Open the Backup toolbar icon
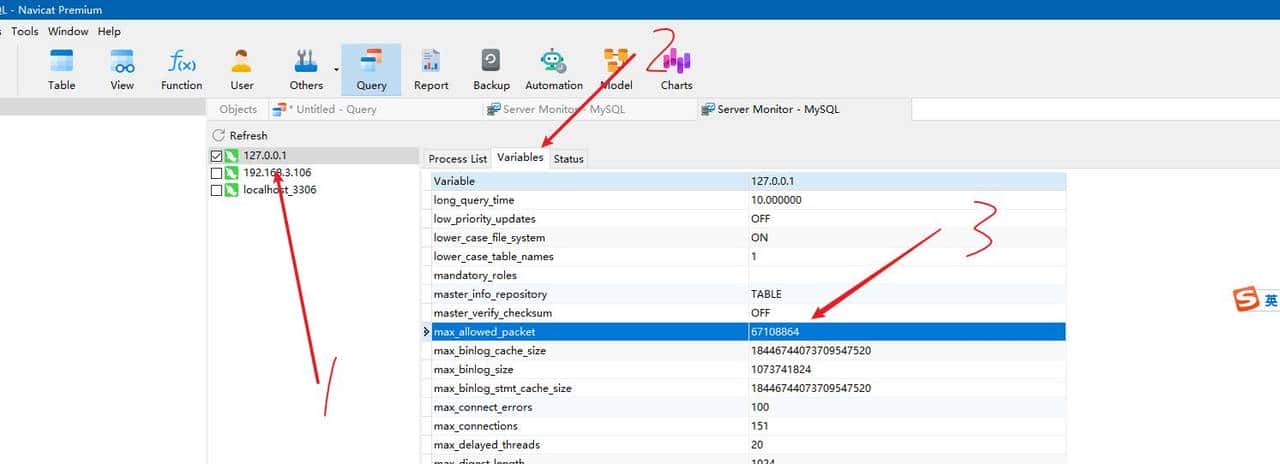Screen dimensions: 1280x464 [x=491, y=69]
